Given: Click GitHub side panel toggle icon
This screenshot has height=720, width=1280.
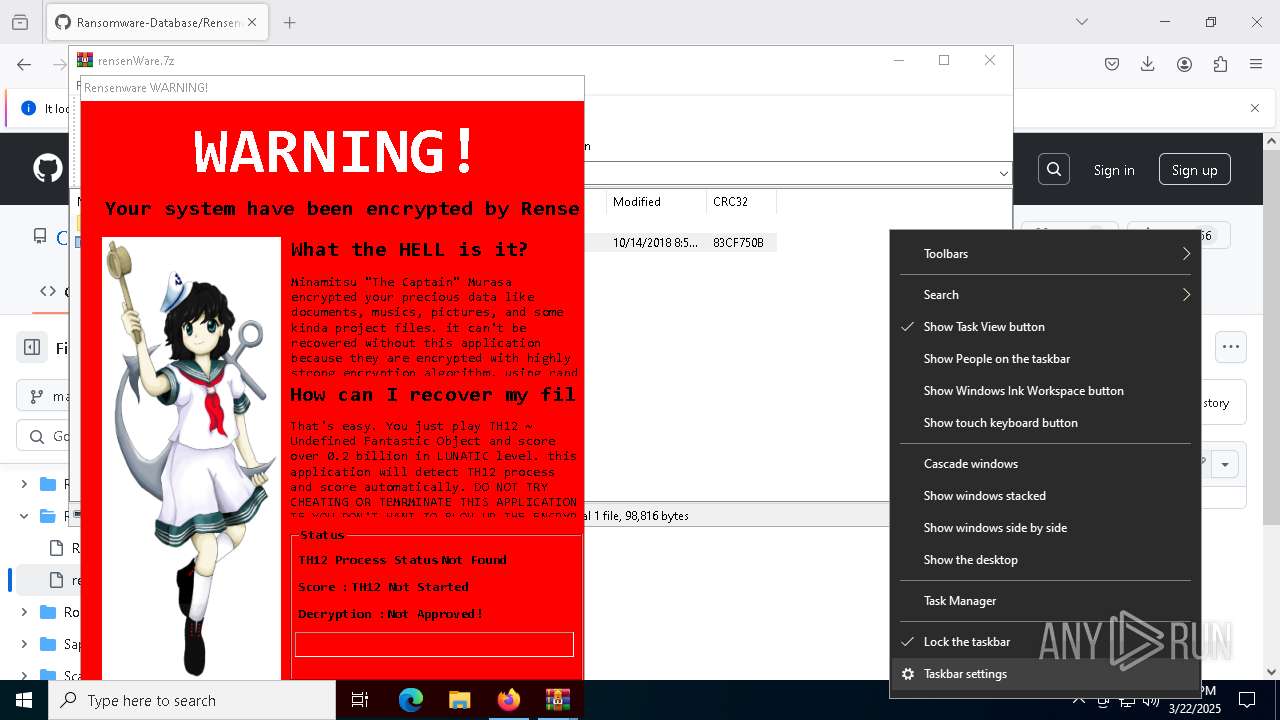Looking at the screenshot, I should pos(32,347).
